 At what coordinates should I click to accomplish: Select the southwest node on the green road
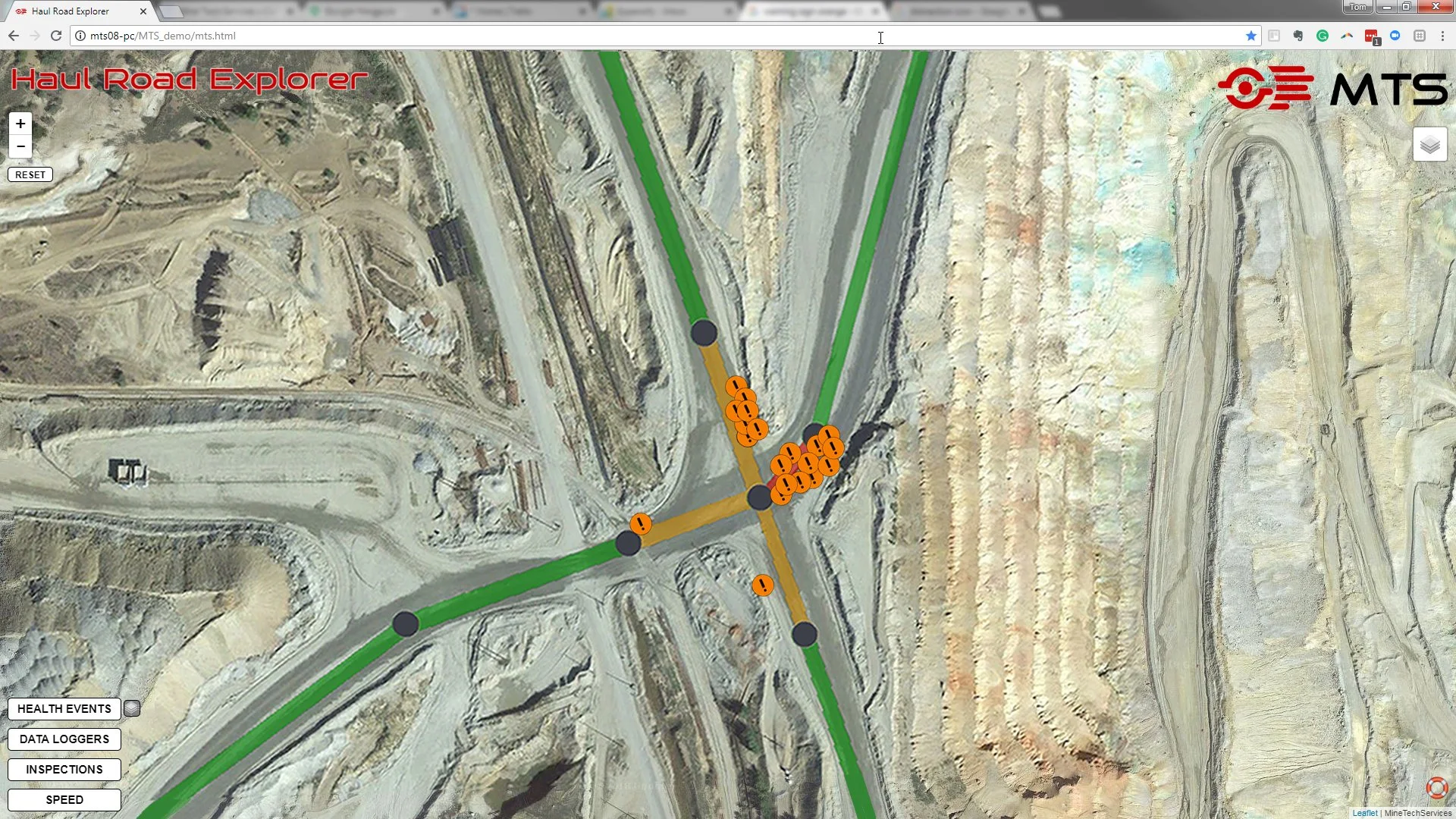[x=406, y=624]
